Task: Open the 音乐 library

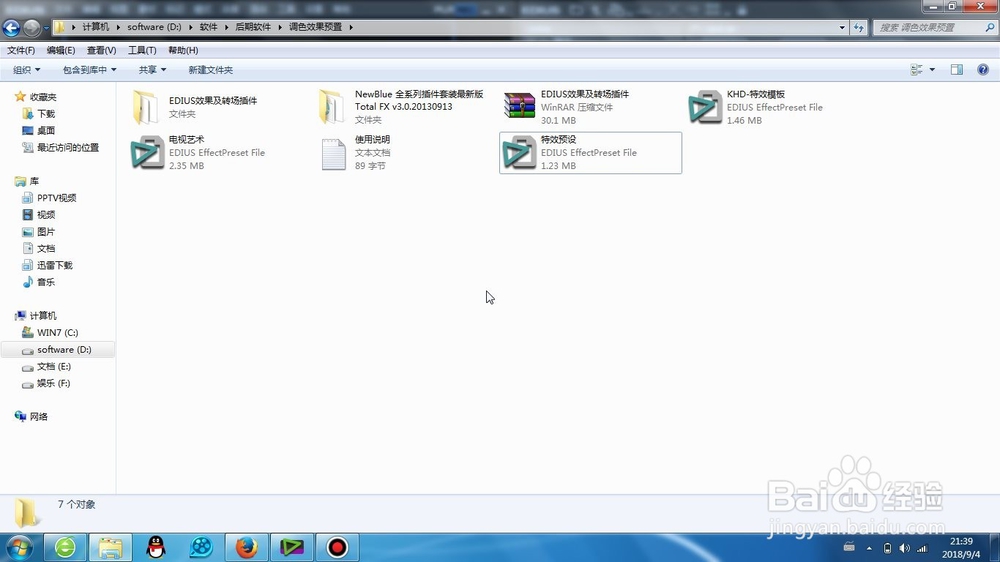Action: coord(46,282)
